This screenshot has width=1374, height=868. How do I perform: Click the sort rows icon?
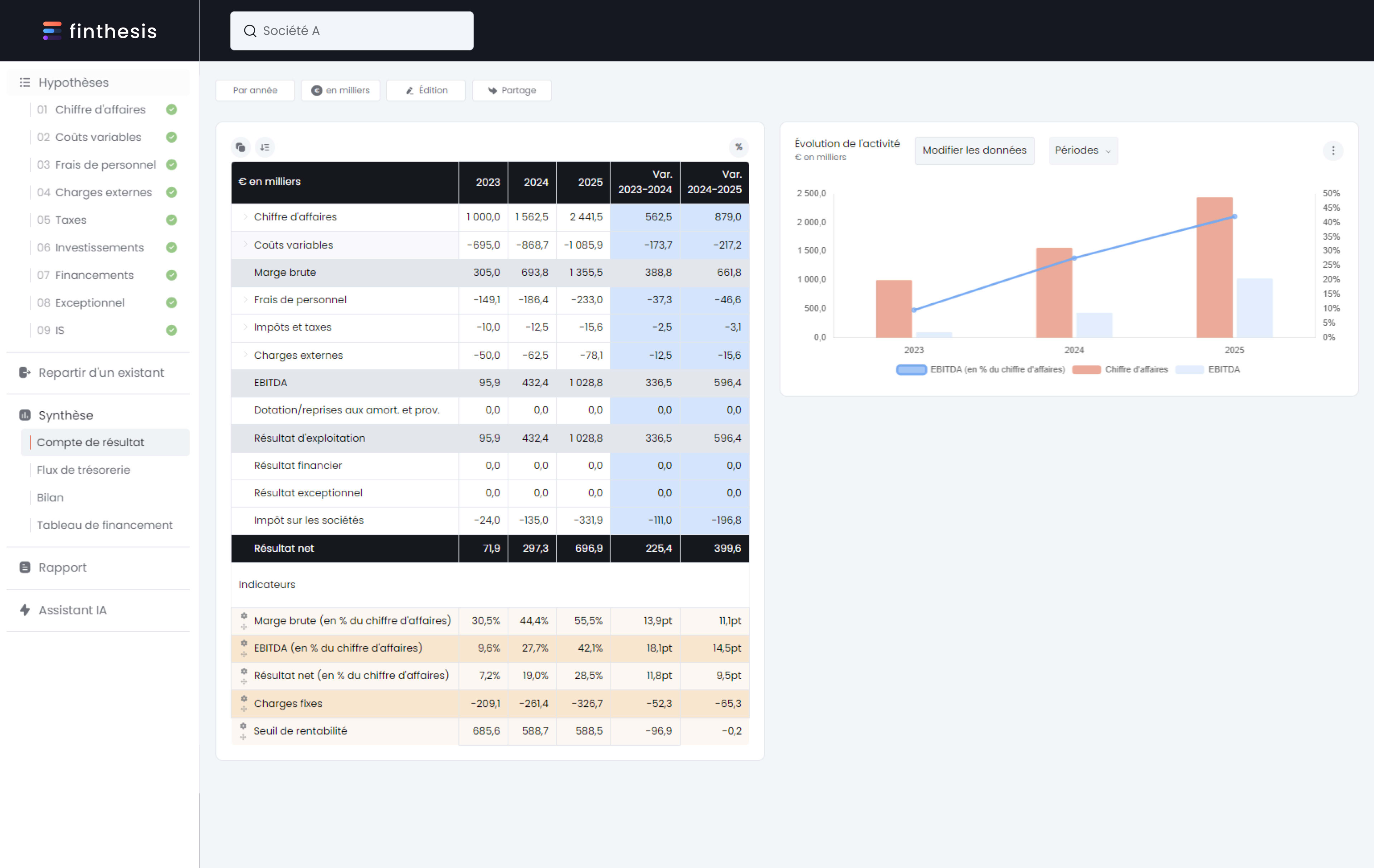(x=265, y=147)
